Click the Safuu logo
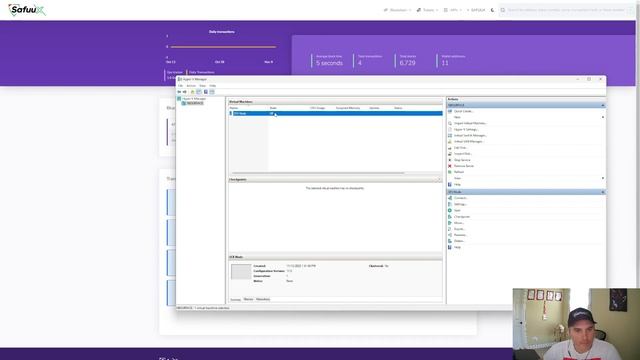640x360 pixels. pyautogui.click(x=27, y=10)
